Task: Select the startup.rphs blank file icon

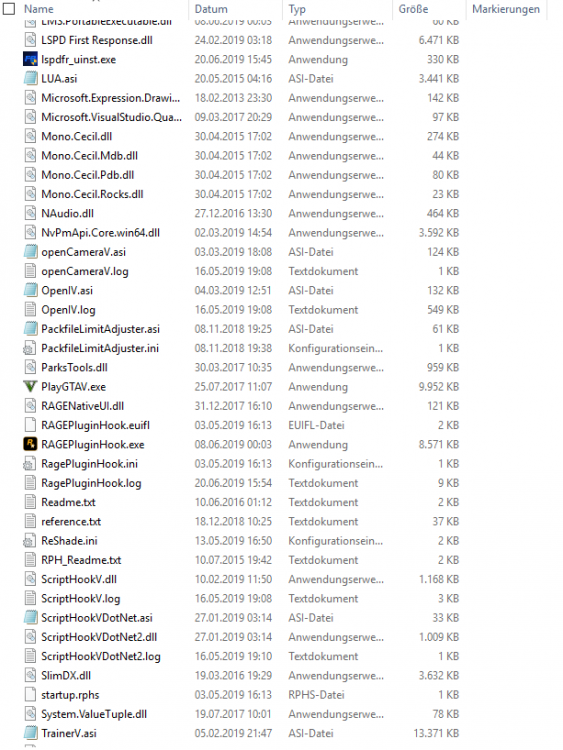Action: (30, 695)
